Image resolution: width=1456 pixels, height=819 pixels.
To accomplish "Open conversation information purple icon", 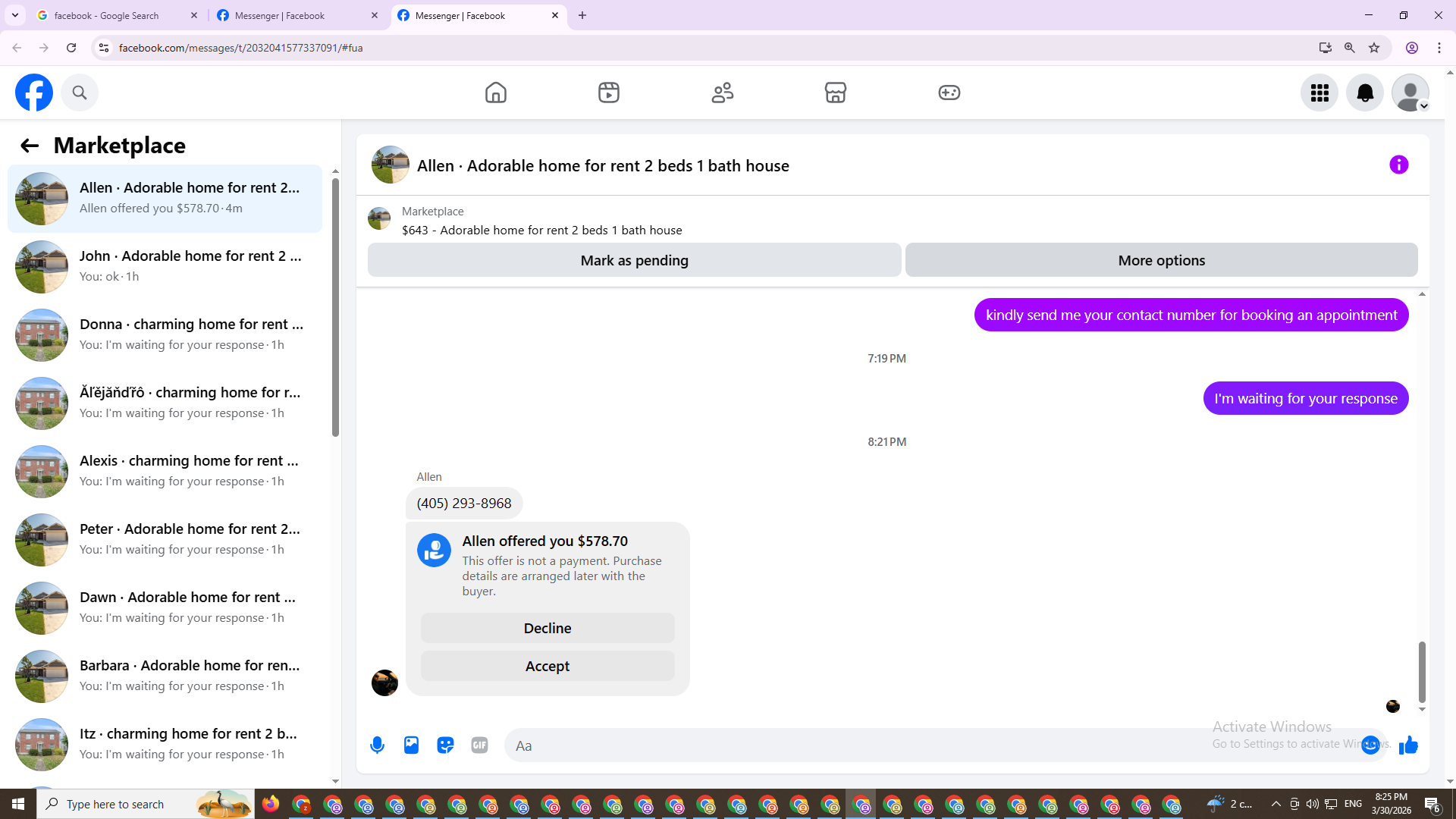I will (1398, 165).
